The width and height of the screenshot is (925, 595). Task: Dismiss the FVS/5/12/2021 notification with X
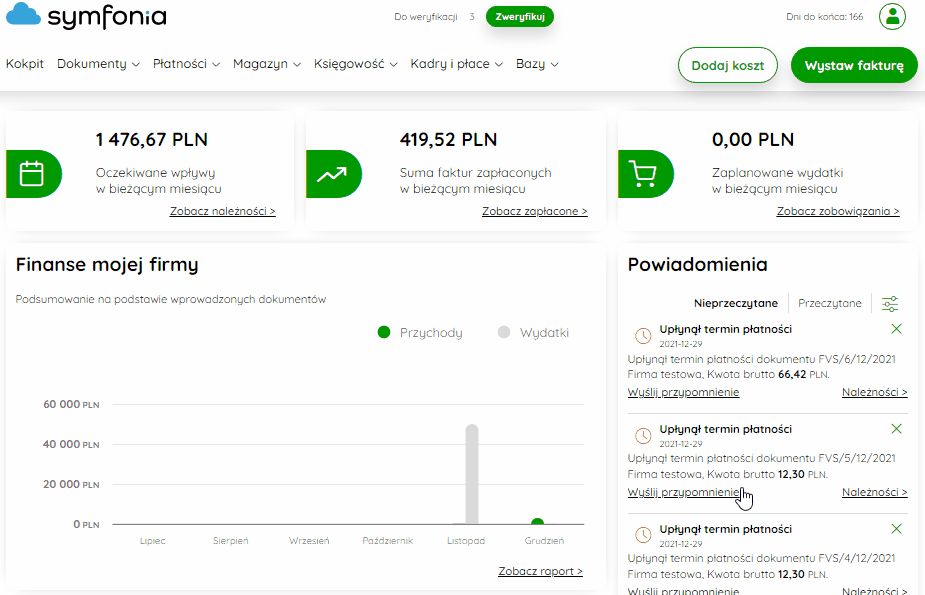(896, 429)
